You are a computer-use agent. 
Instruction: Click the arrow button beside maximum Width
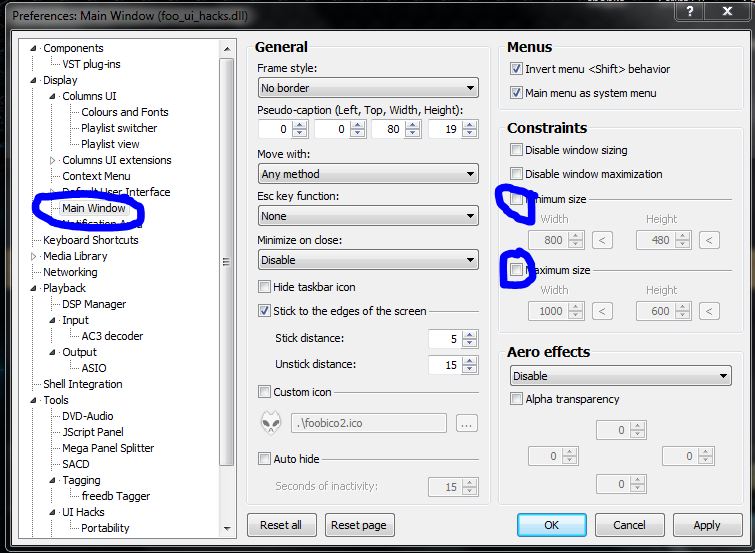[x=602, y=311]
